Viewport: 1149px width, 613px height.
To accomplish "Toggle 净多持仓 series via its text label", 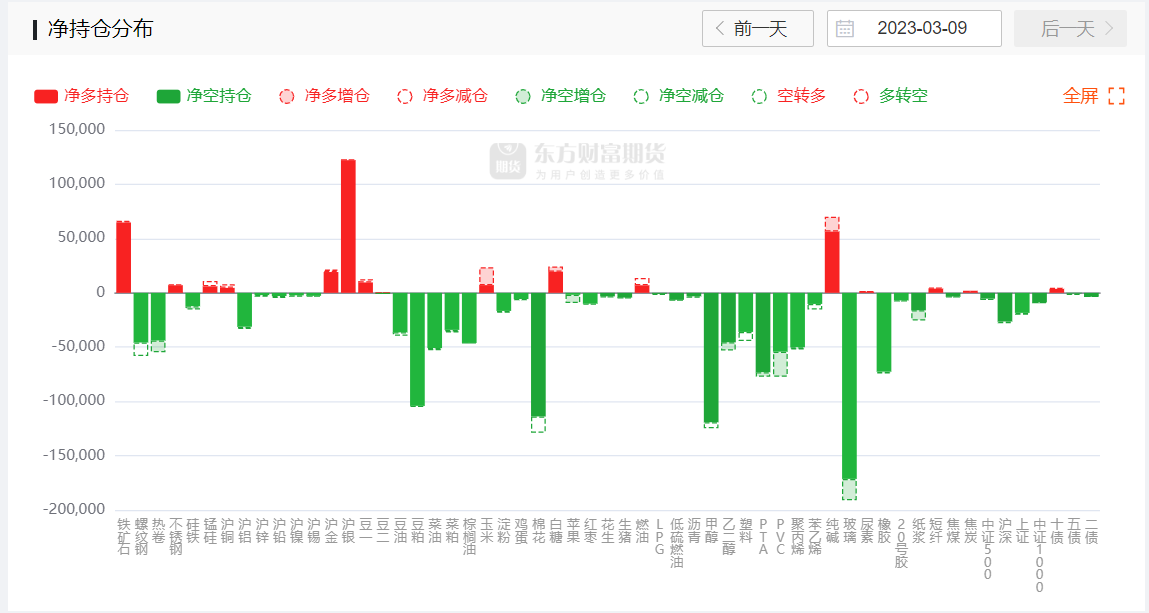I will tap(96, 97).
